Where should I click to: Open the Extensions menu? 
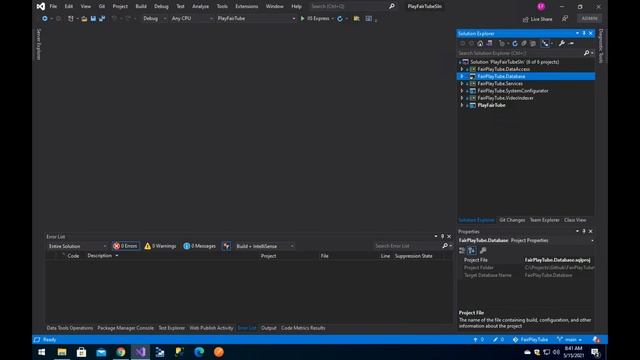click(x=247, y=6)
